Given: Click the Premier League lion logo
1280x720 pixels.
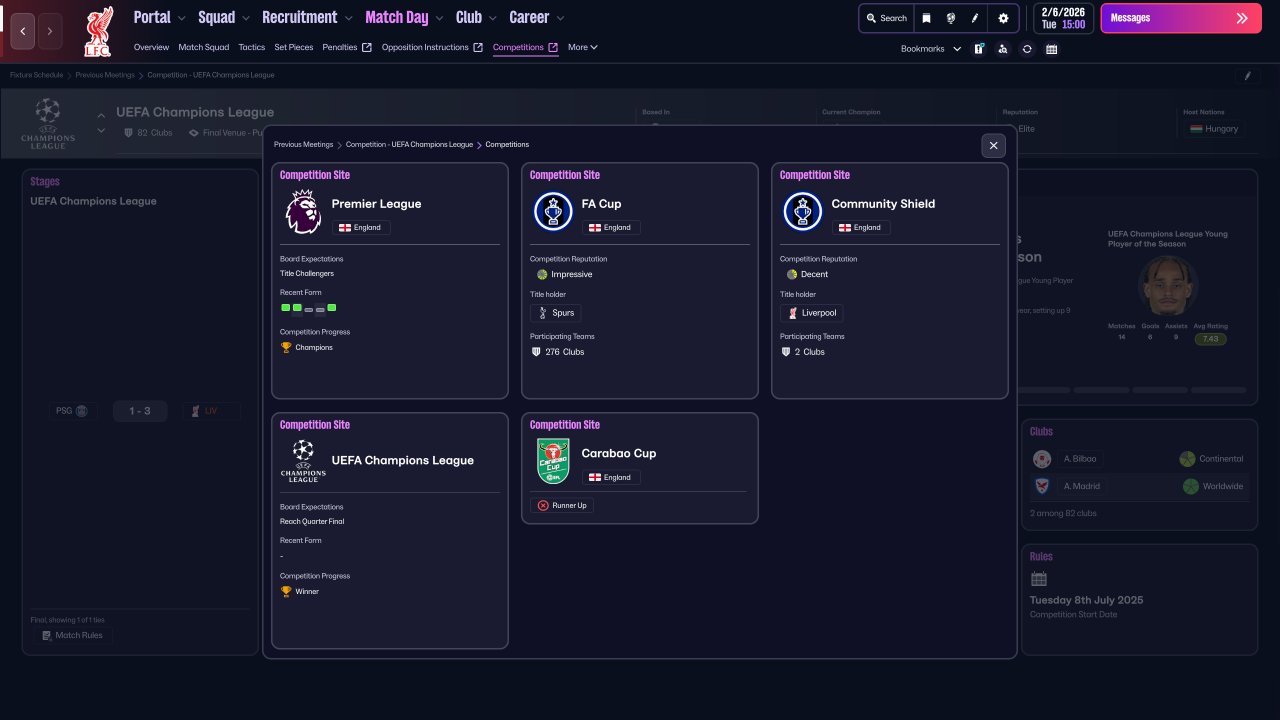Looking at the screenshot, I should pos(303,211).
